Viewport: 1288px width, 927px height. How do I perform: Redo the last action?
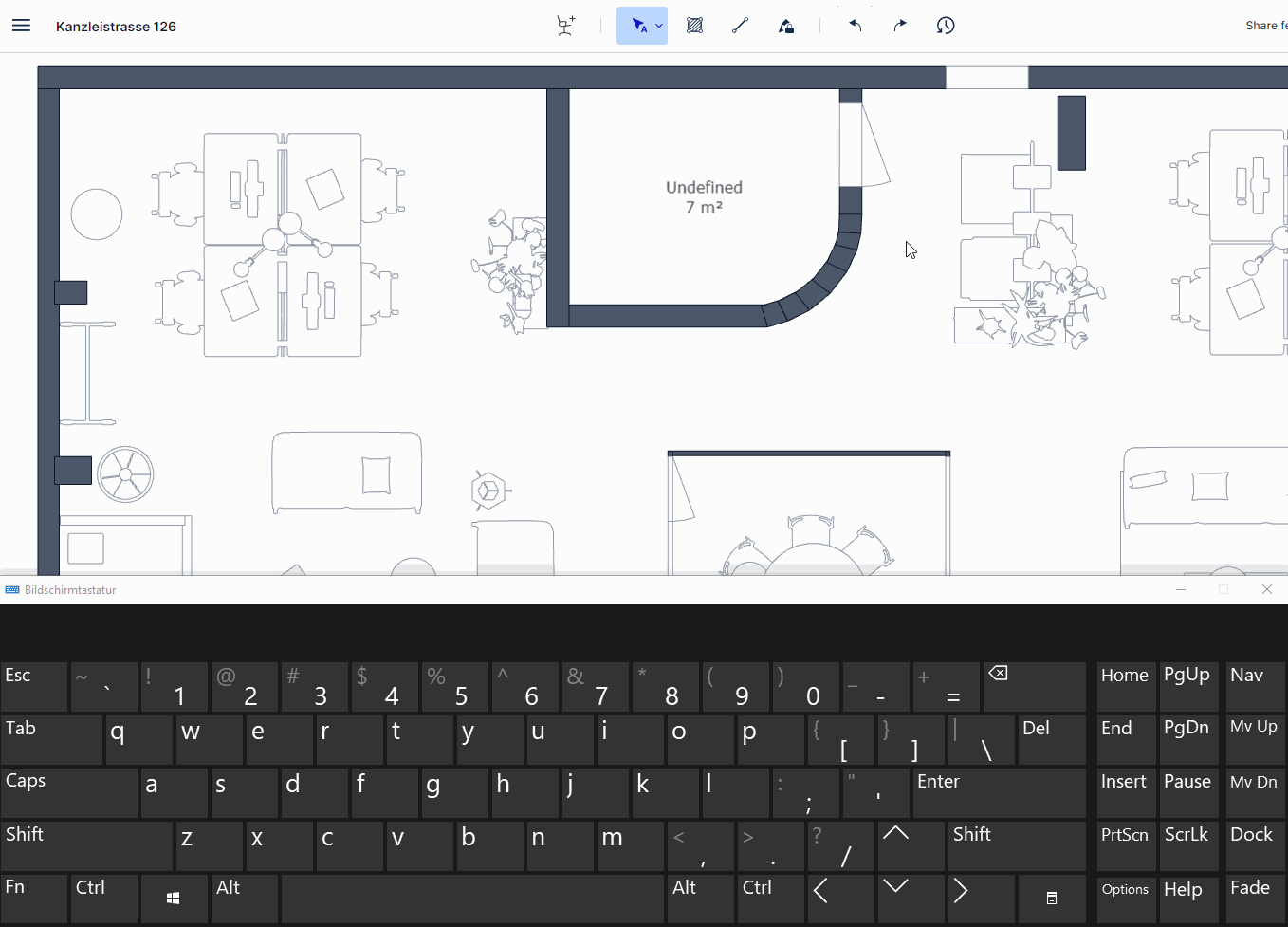(900, 26)
